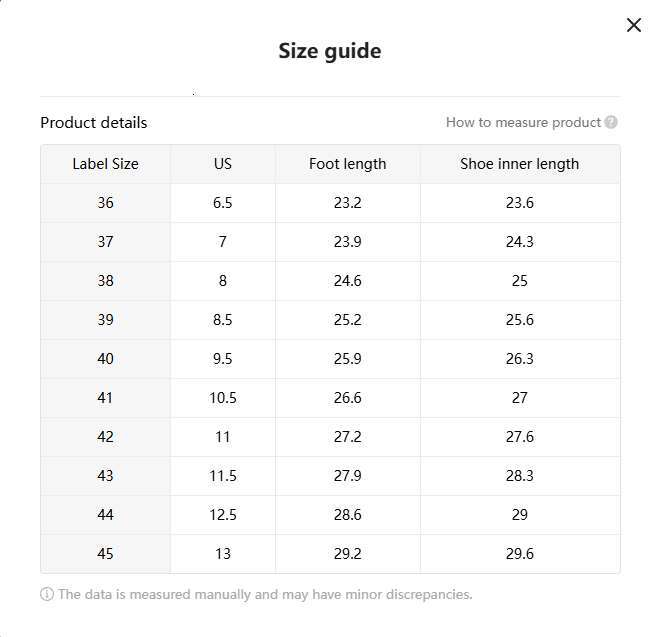Image resolution: width=657 pixels, height=637 pixels.
Task: Click the Label Size column header
Action: tap(105, 164)
